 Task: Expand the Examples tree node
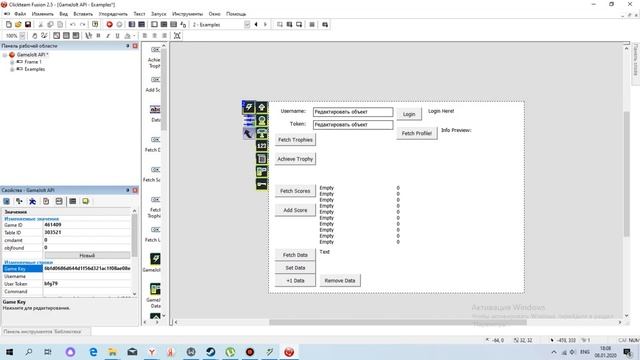pos(12,69)
